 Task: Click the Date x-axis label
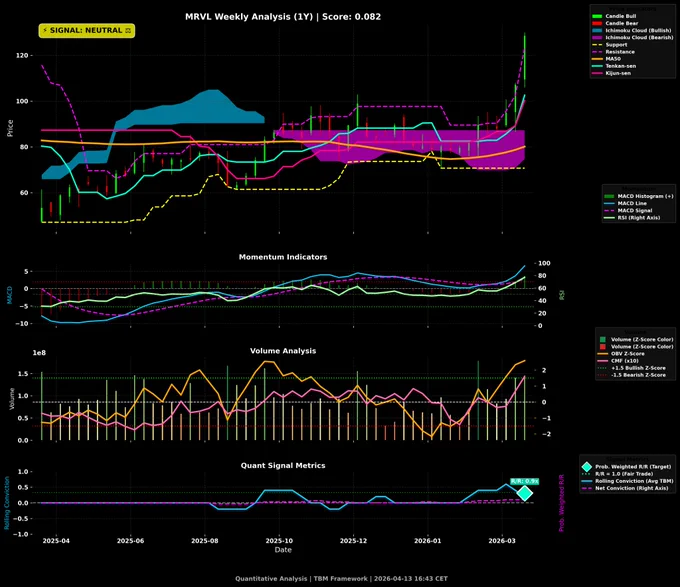point(283,550)
